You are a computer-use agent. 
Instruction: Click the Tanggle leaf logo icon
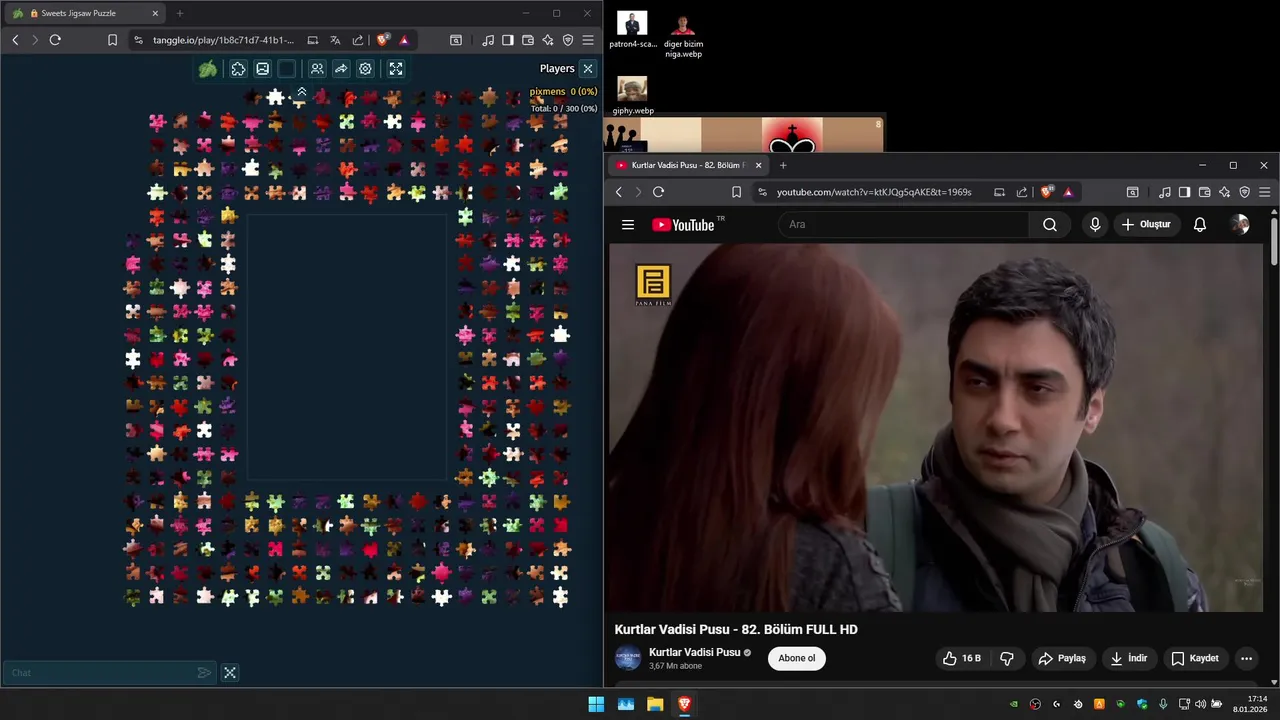(x=207, y=69)
